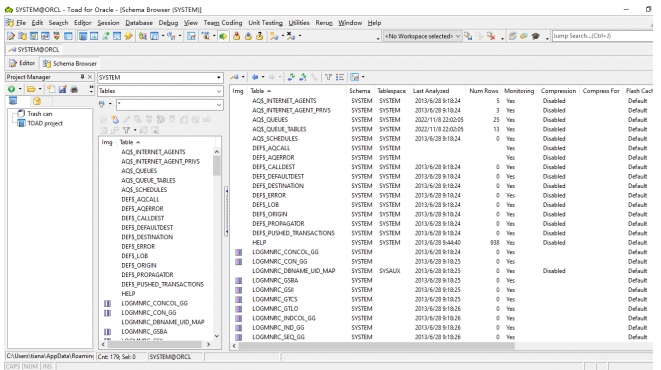Screen dimensions: 661x370
Task: Open dropdown arrow next to green add icon
Action: coord(20,89)
